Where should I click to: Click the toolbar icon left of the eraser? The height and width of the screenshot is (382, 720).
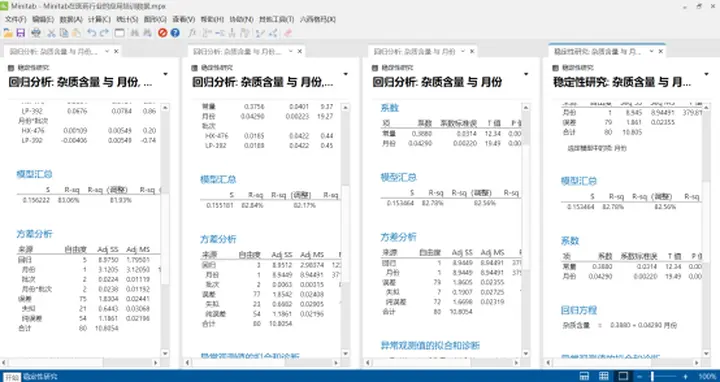pyautogui.click(x=273, y=33)
